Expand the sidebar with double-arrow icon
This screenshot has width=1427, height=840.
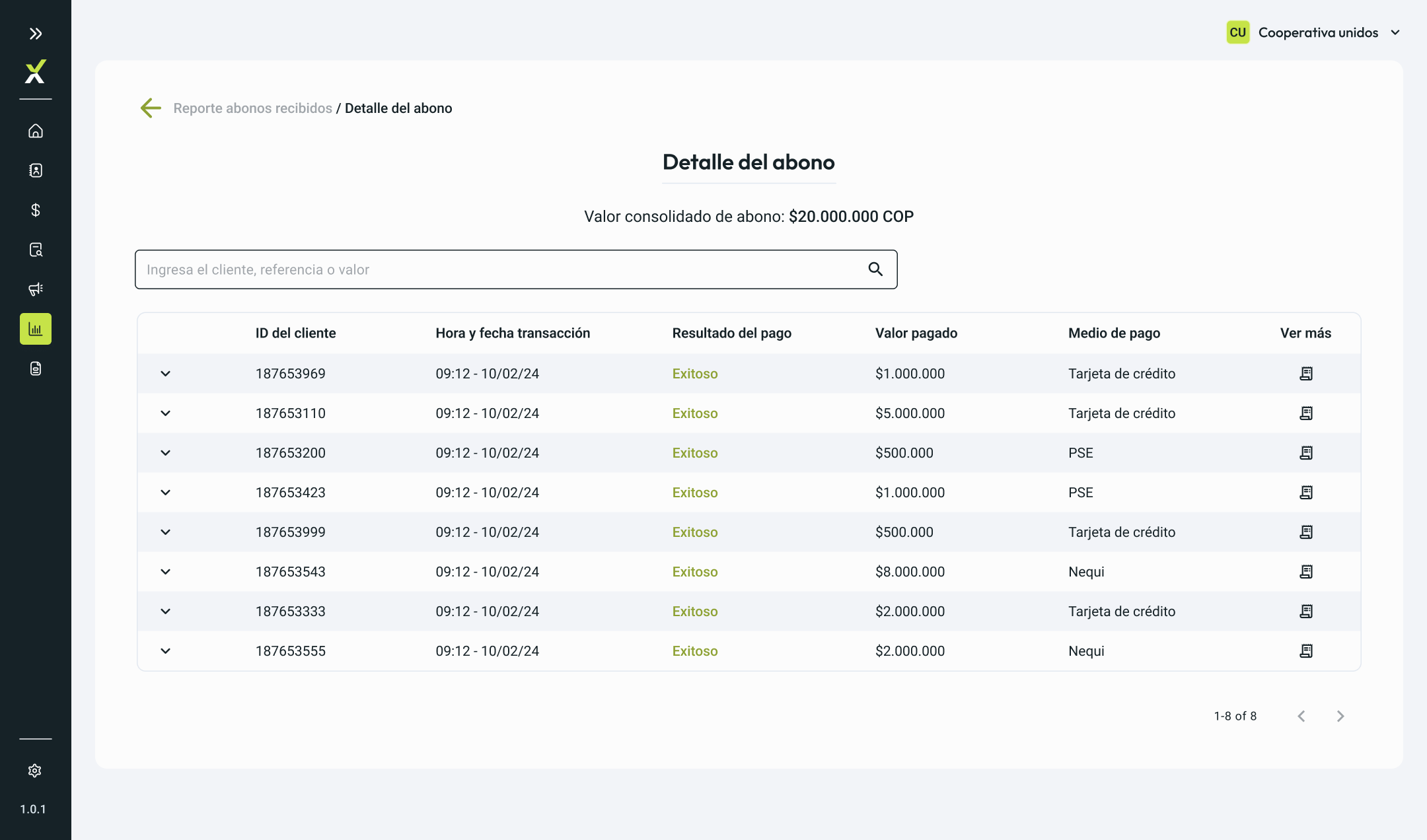point(36,34)
